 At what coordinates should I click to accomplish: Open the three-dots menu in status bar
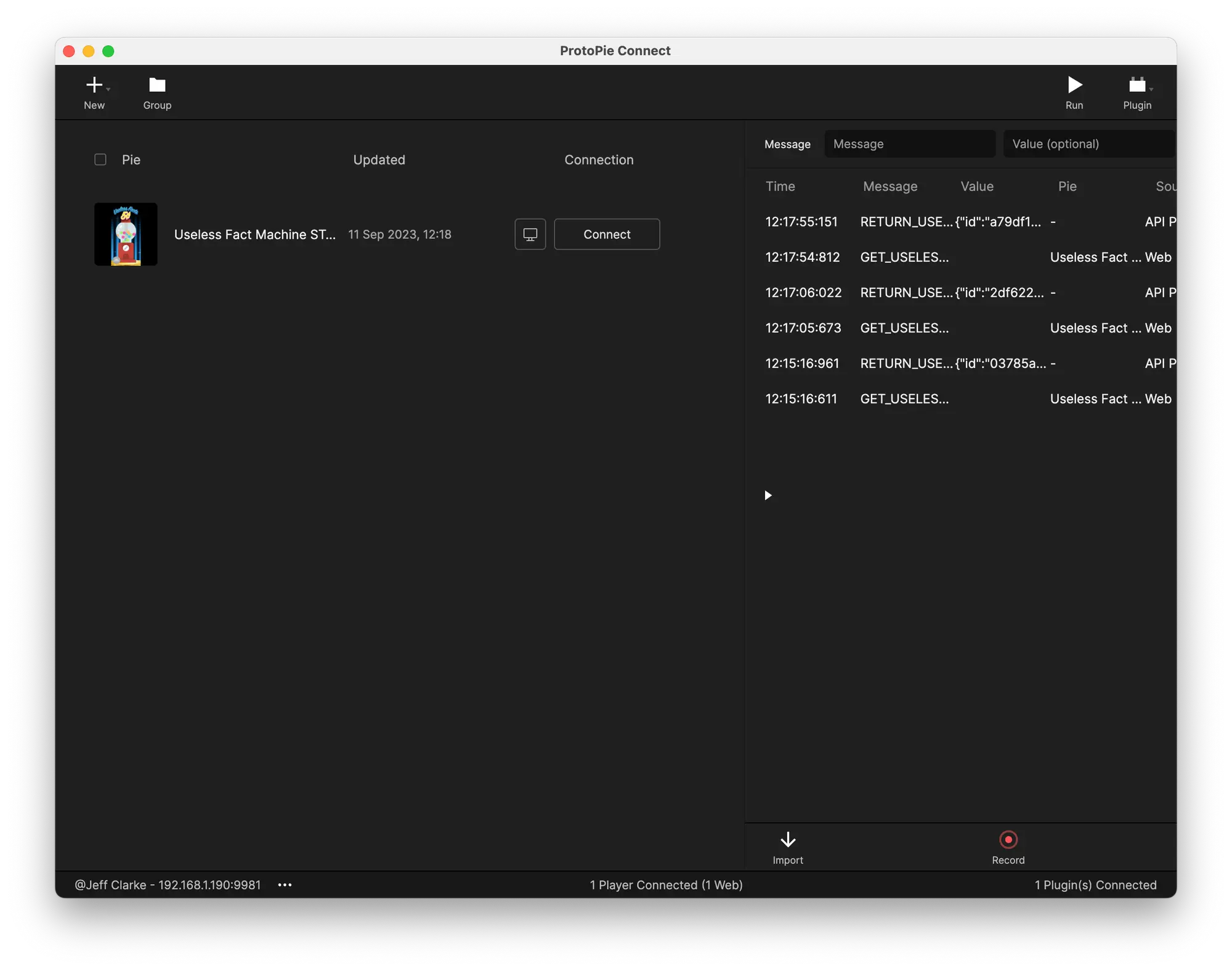[285, 885]
